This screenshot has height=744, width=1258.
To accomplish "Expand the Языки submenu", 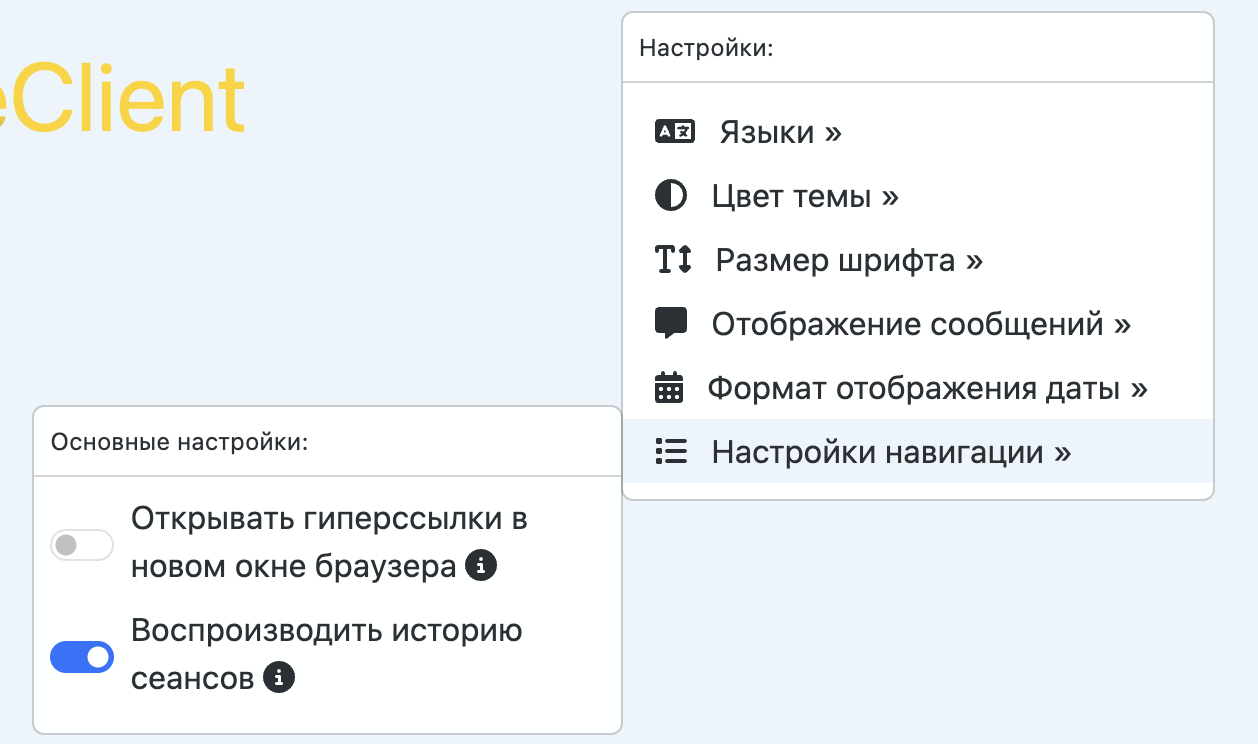I will [x=780, y=132].
